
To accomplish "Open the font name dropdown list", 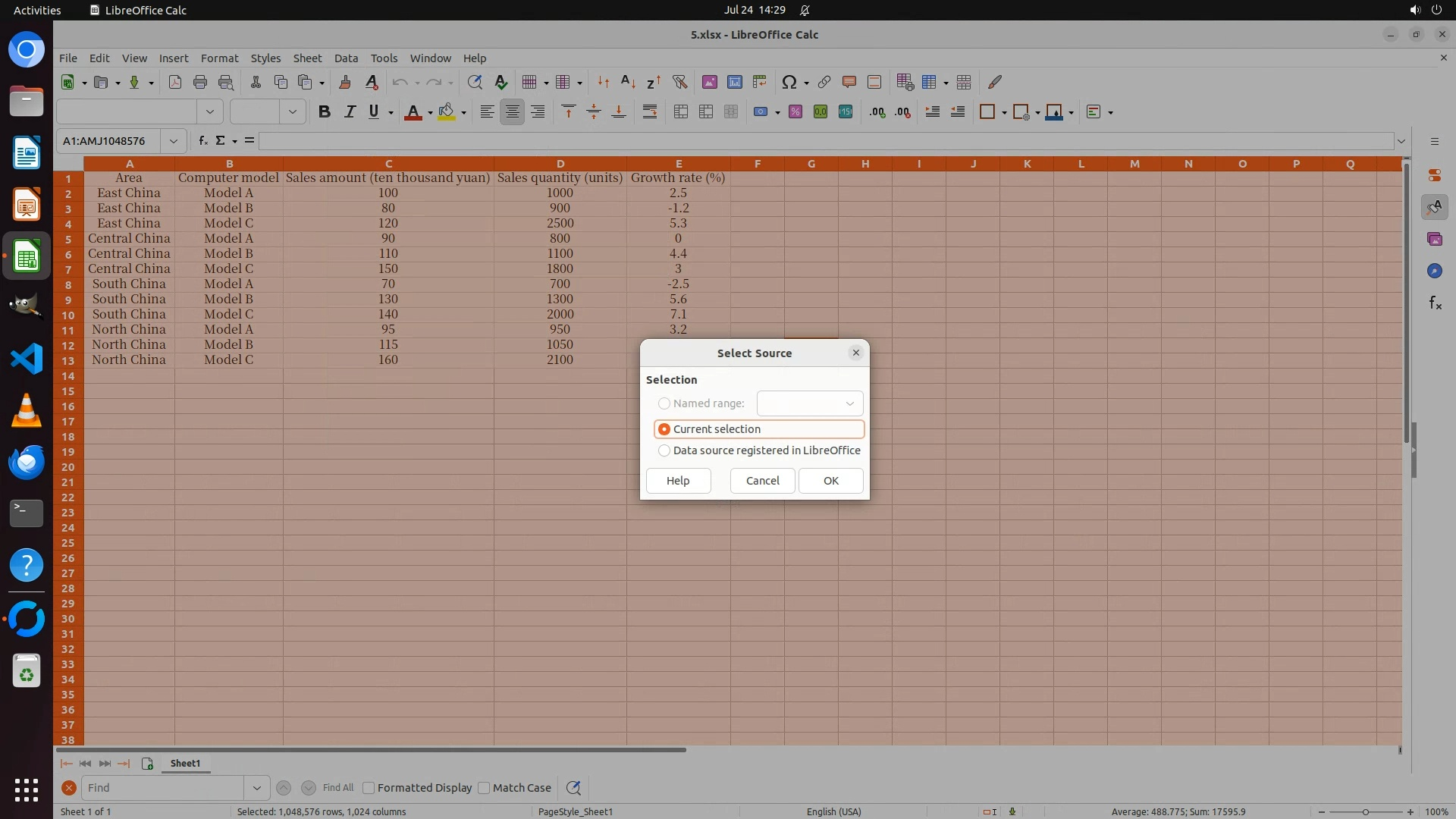I will pyautogui.click(x=210, y=112).
